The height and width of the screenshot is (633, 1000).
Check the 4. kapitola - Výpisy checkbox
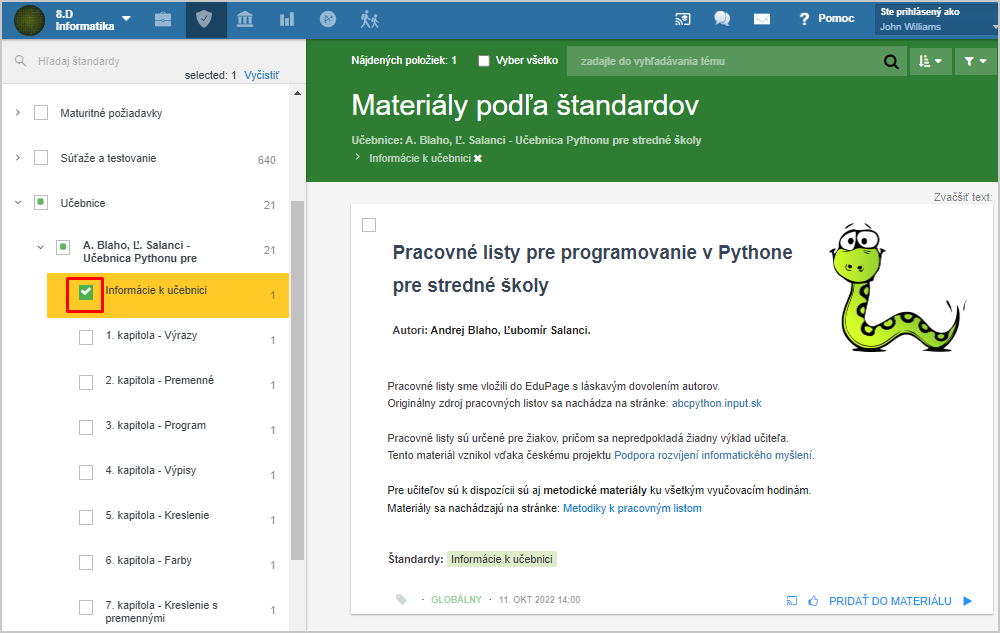coord(86,472)
